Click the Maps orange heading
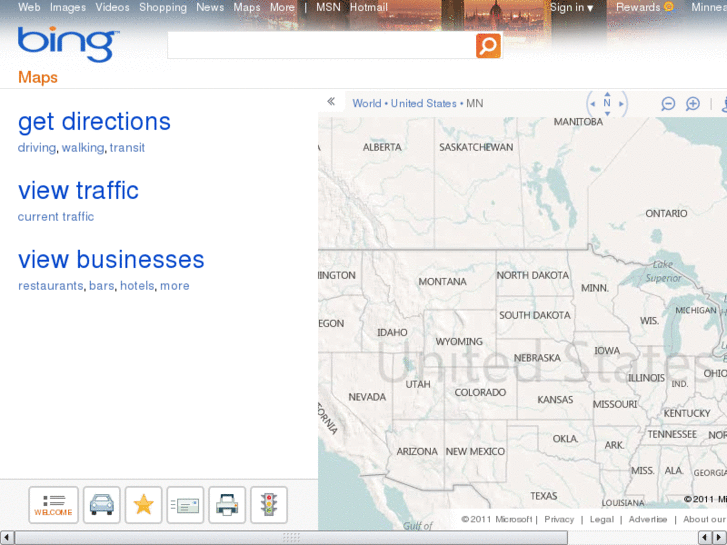 [38, 77]
